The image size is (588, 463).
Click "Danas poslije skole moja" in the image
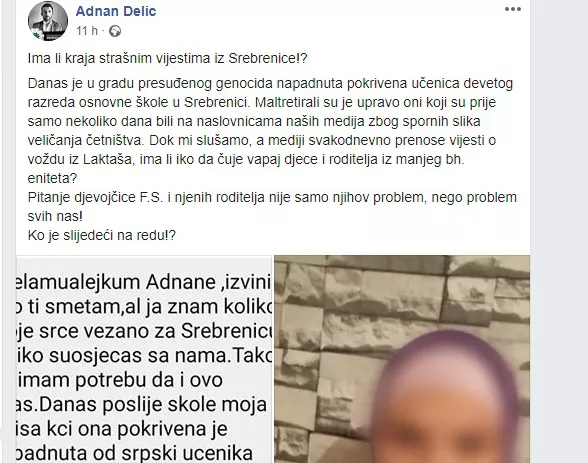[x=153, y=405]
